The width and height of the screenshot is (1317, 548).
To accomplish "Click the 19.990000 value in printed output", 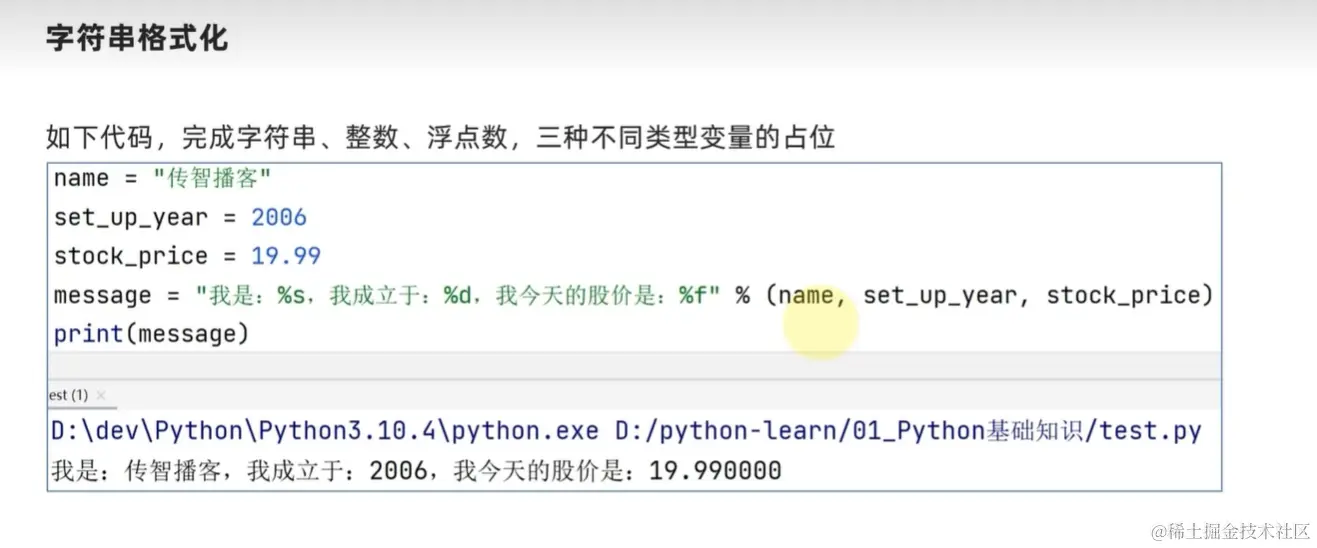I will coord(715,470).
